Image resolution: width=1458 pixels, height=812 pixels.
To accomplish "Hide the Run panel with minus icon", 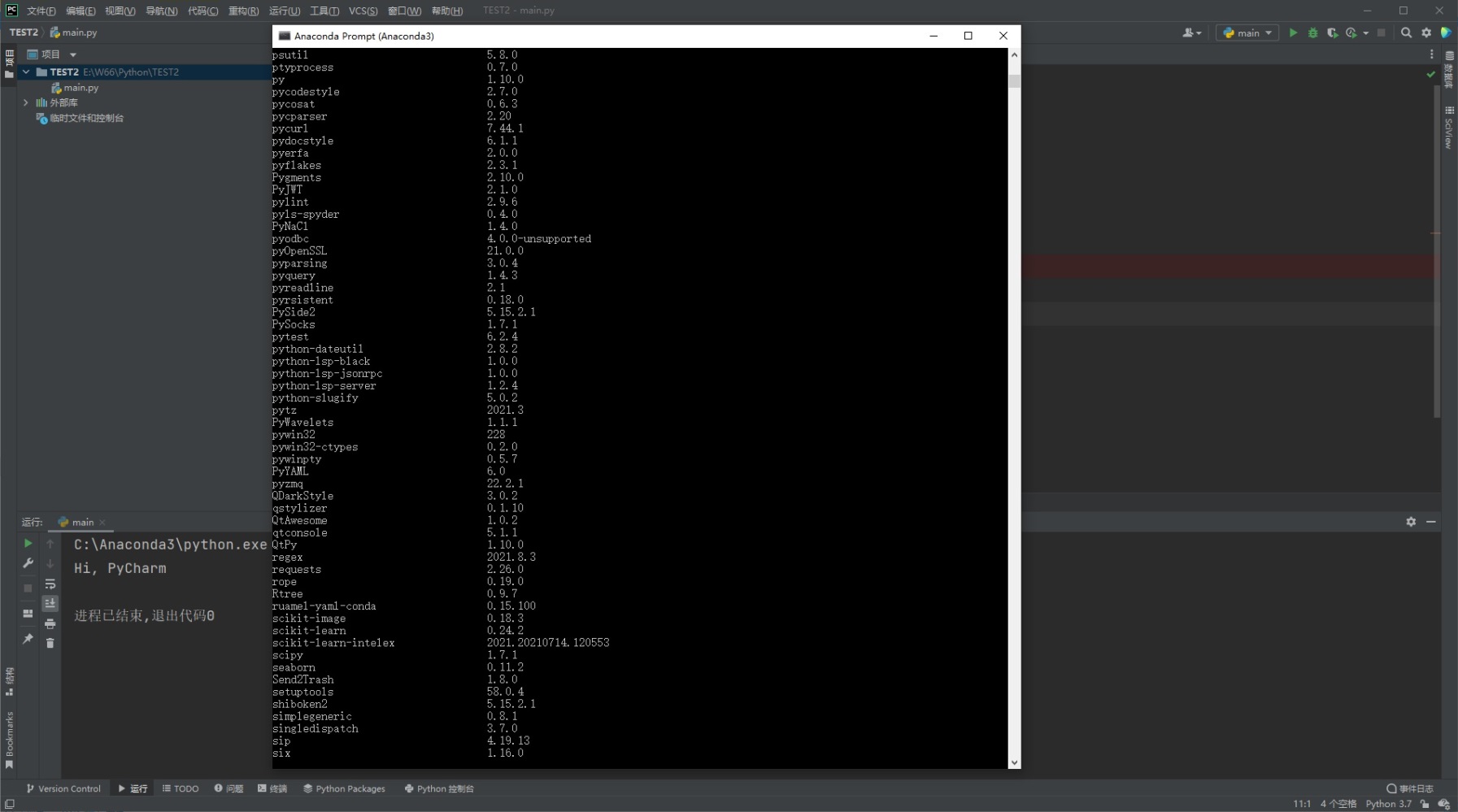I will [1431, 522].
